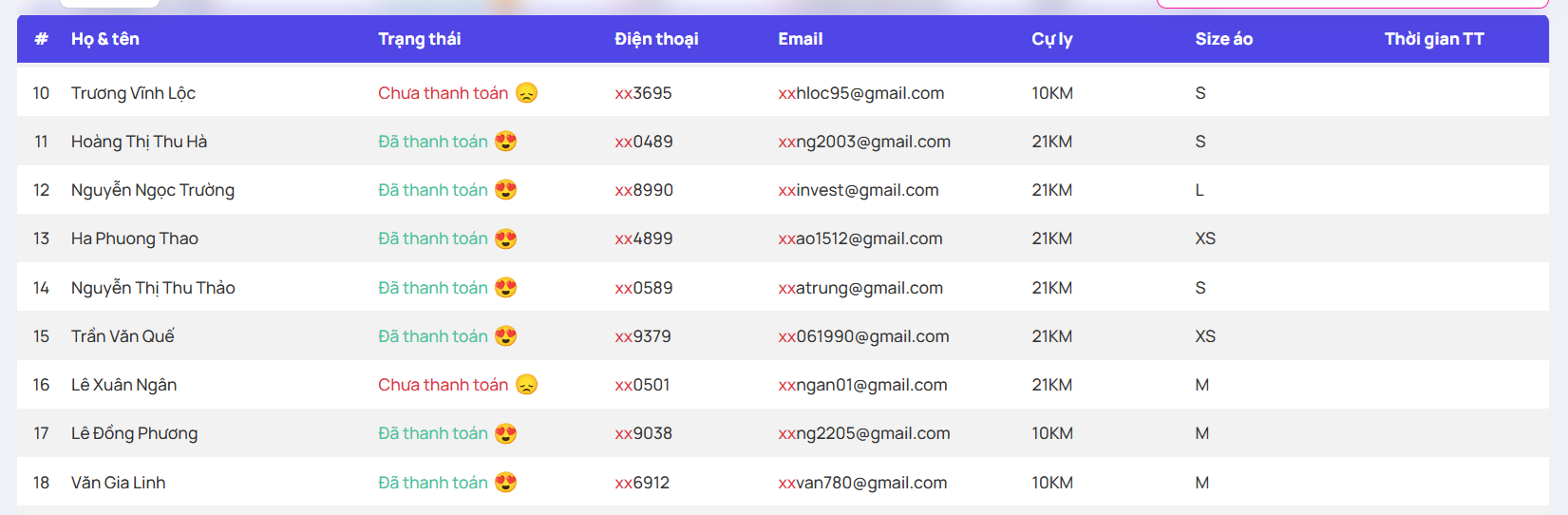Click heart-eyes emoji for Văn Gia Linh
The height and width of the screenshot is (515, 1568).
506,483
